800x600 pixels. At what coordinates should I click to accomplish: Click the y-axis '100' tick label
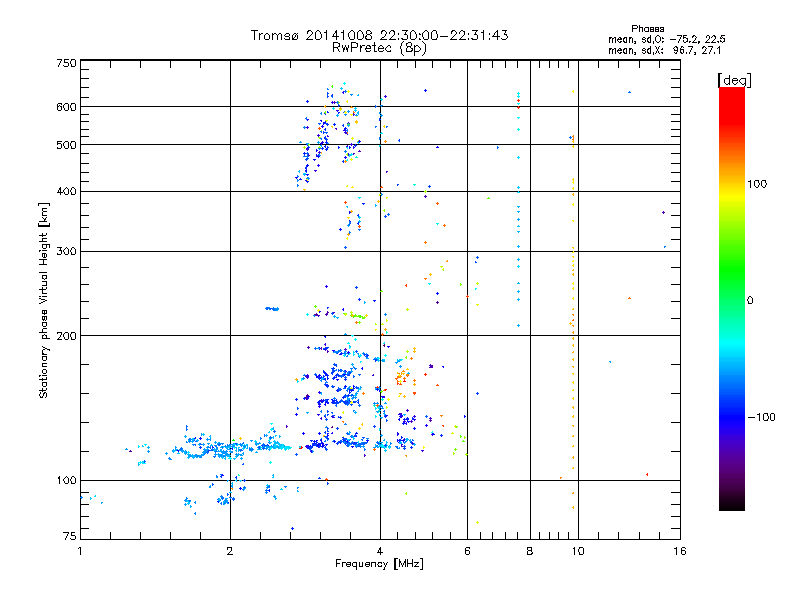(66, 481)
